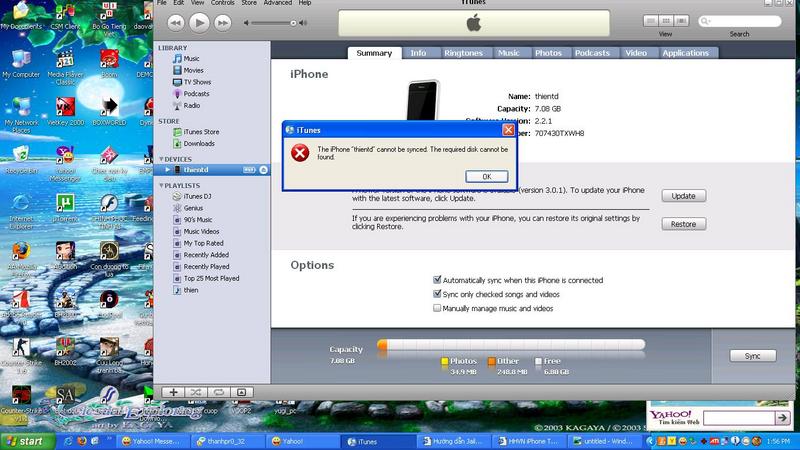Click OK in the iTunes error dialog
Viewport: 800px width, 450px height.
pos(486,176)
